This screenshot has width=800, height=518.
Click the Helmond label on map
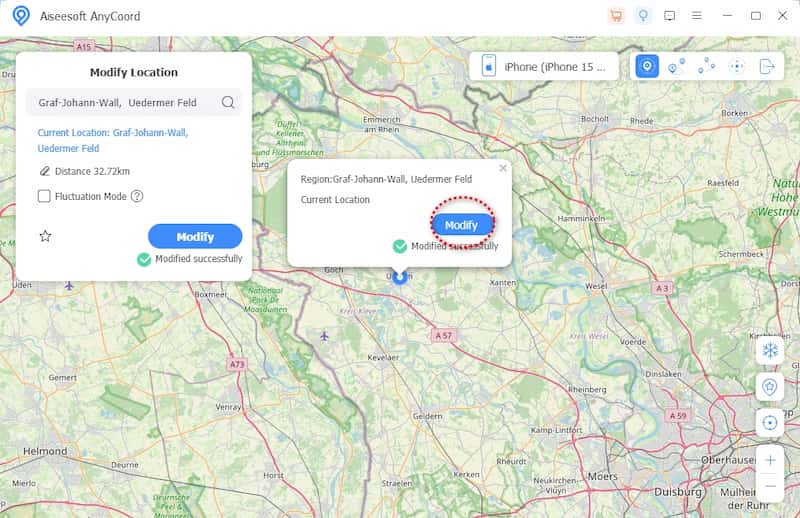tap(45, 451)
